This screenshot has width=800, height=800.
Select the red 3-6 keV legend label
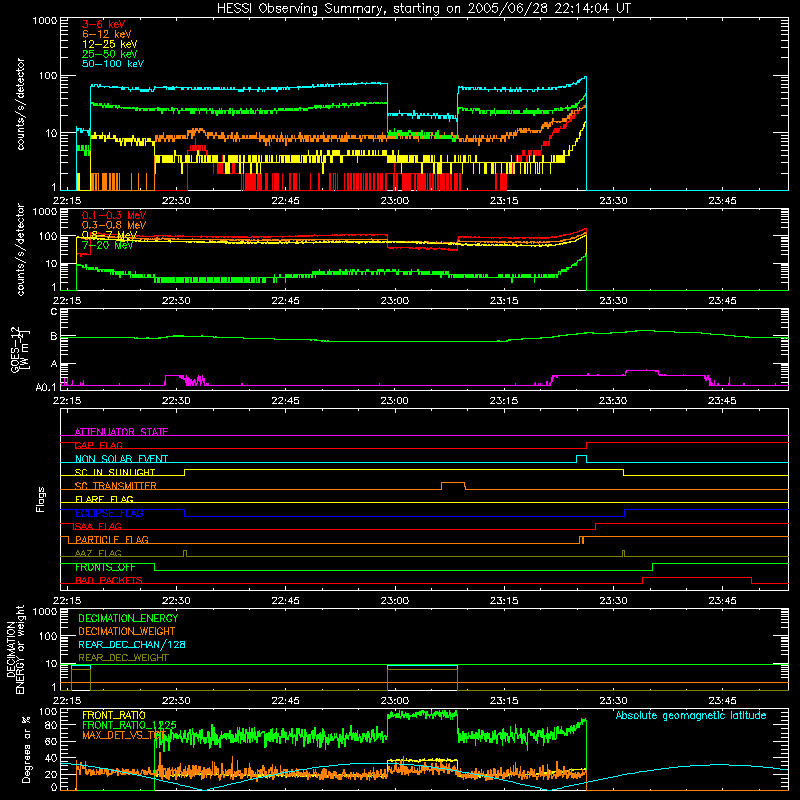click(104, 24)
